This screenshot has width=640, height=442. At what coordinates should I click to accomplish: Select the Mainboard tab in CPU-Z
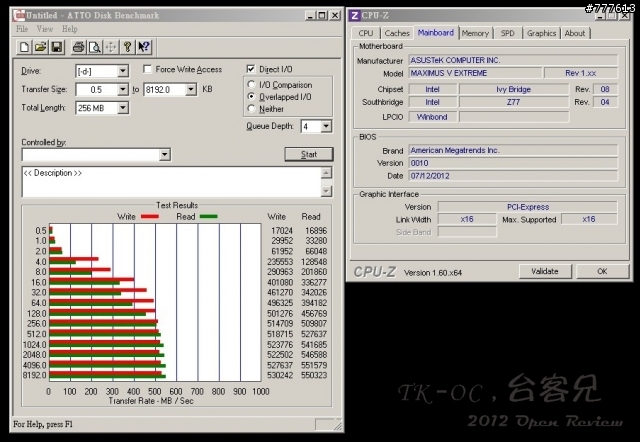click(436, 33)
